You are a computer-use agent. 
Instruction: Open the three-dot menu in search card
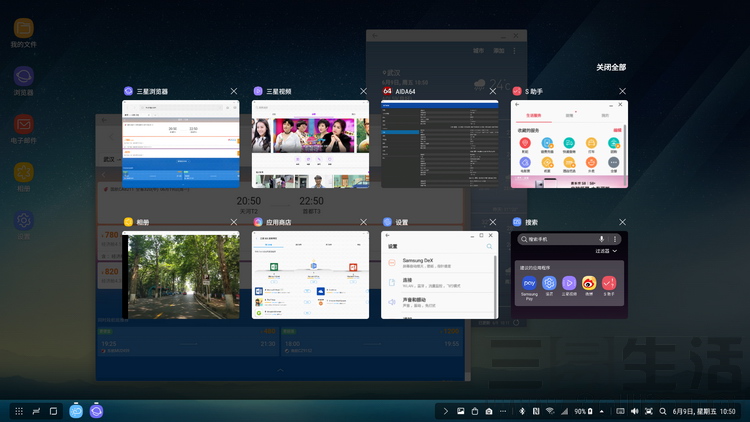pos(615,239)
